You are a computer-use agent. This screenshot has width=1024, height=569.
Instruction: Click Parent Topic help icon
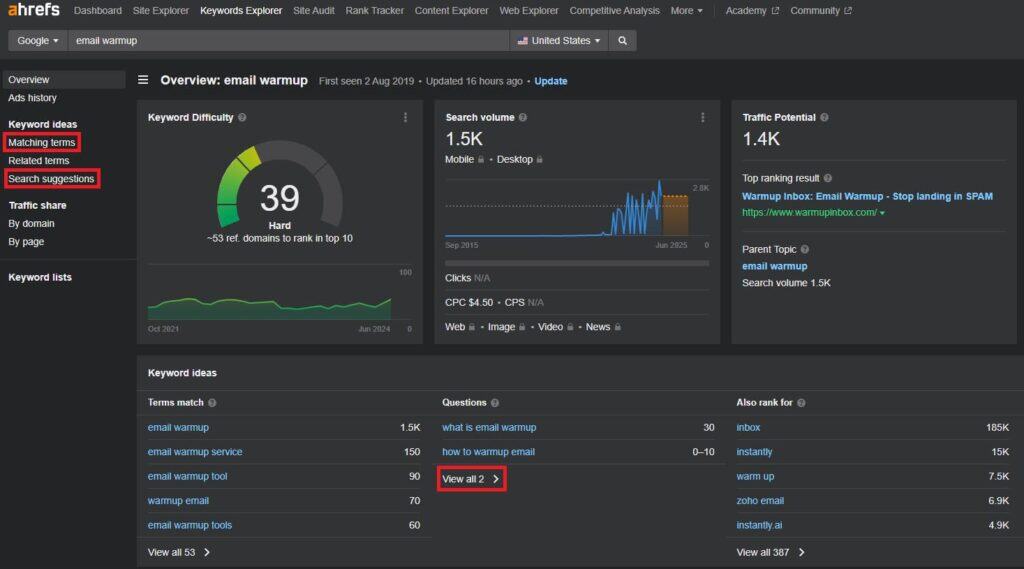(805, 250)
